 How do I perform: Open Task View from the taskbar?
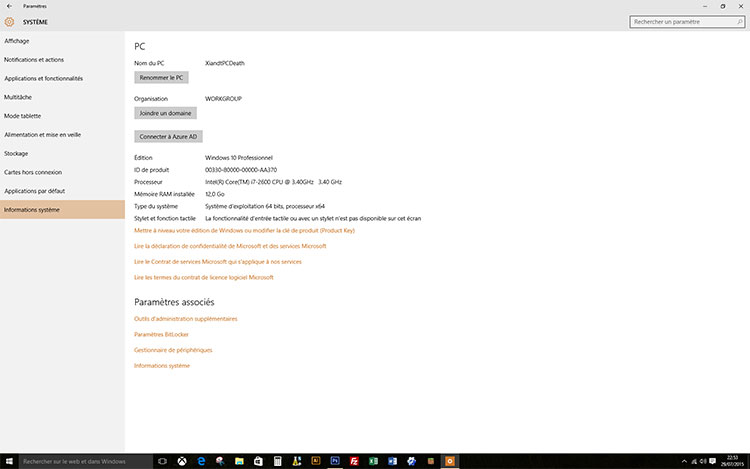point(163,461)
